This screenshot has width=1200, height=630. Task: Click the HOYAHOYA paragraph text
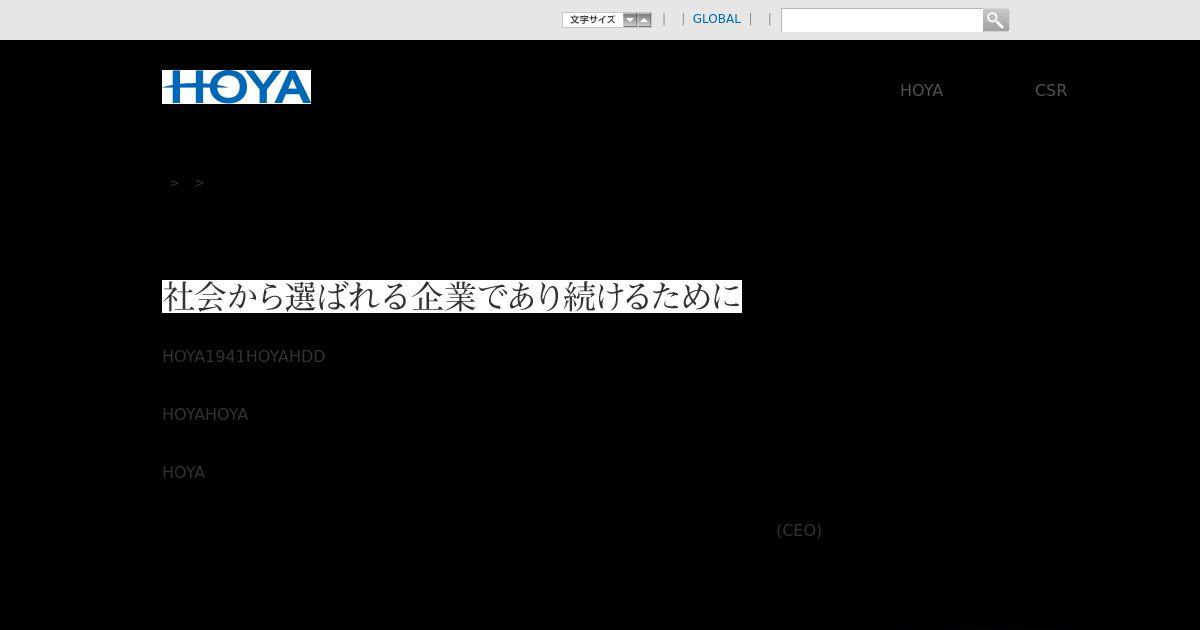click(205, 414)
